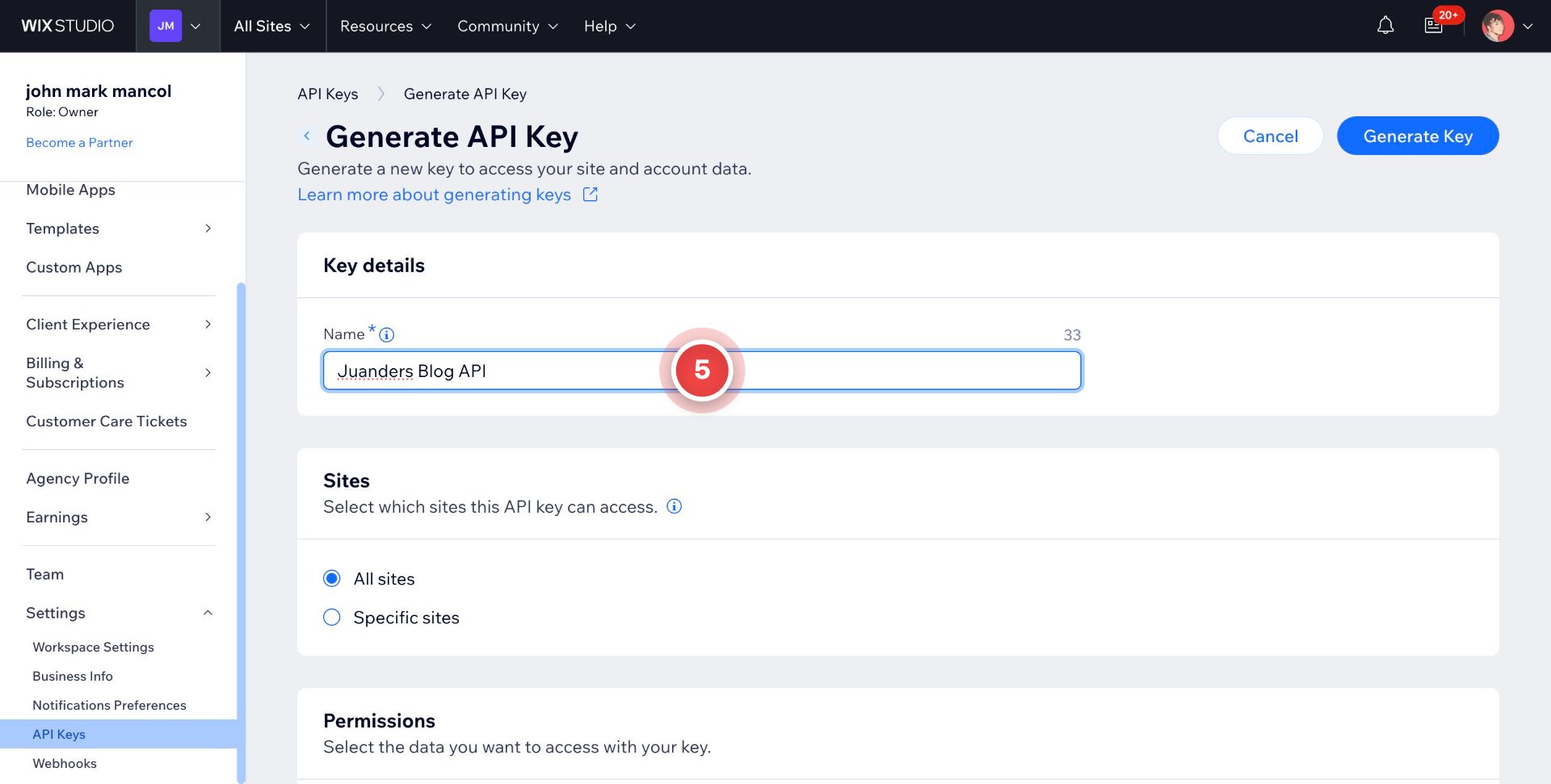
Task: Click the sidebar vertical scrollbar
Action: [241, 533]
